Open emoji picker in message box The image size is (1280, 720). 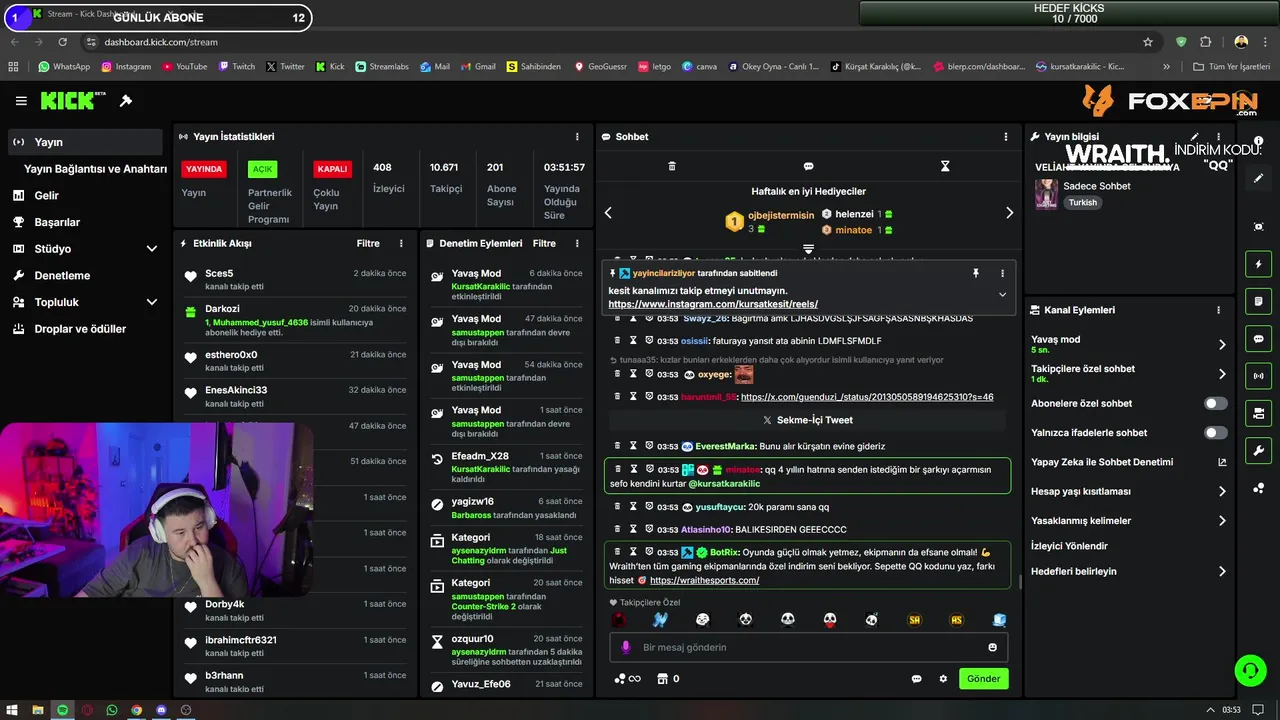point(992,647)
